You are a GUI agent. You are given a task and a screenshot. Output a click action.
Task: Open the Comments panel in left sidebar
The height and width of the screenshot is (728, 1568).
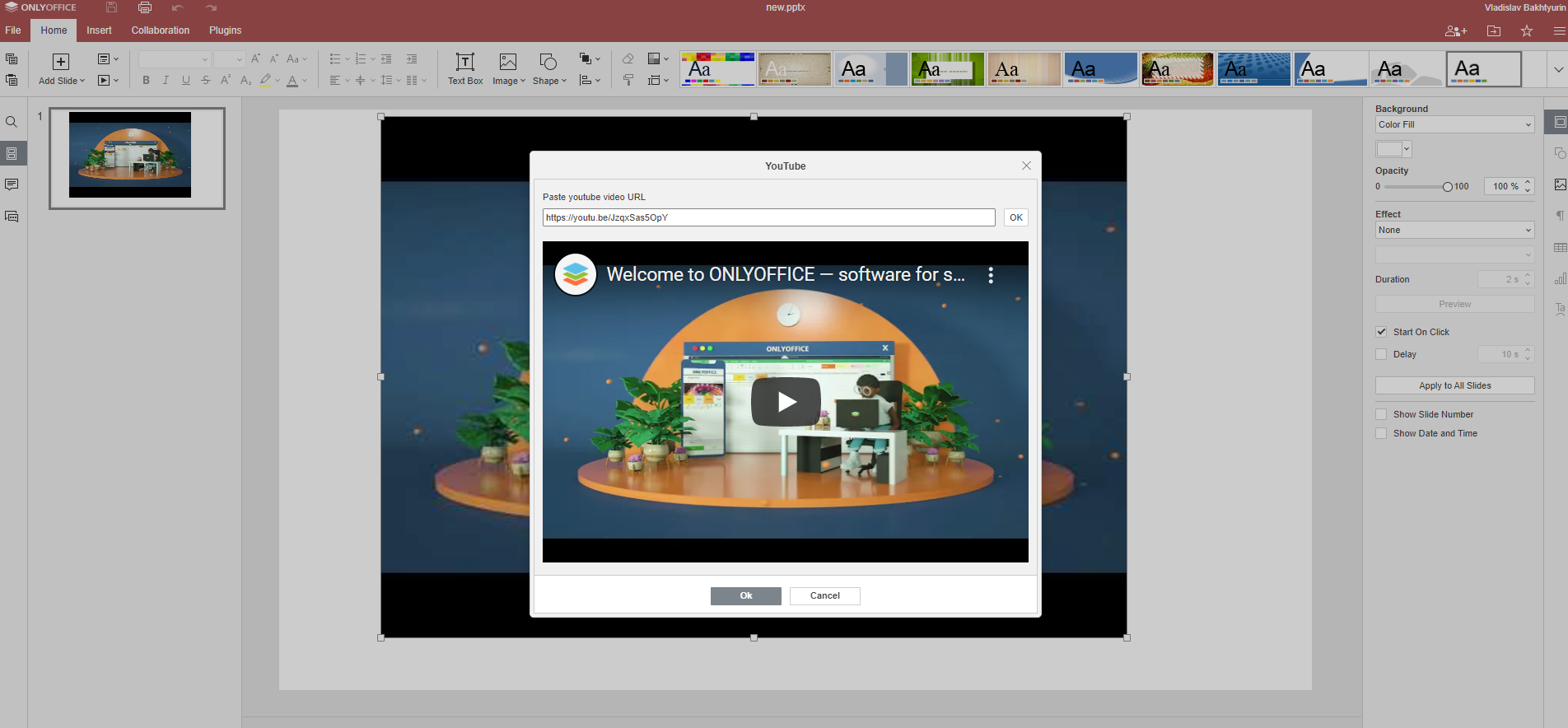point(12,184)
